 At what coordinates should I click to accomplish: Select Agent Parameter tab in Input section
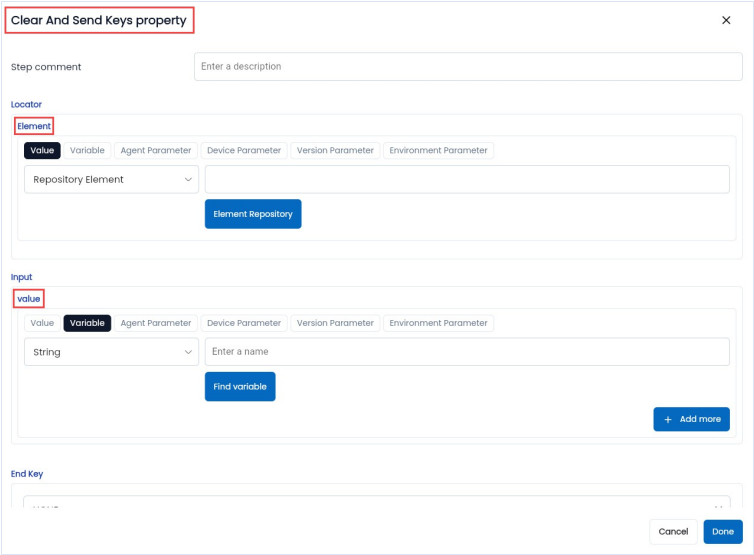pyautogui.click(x=155, y=324)
